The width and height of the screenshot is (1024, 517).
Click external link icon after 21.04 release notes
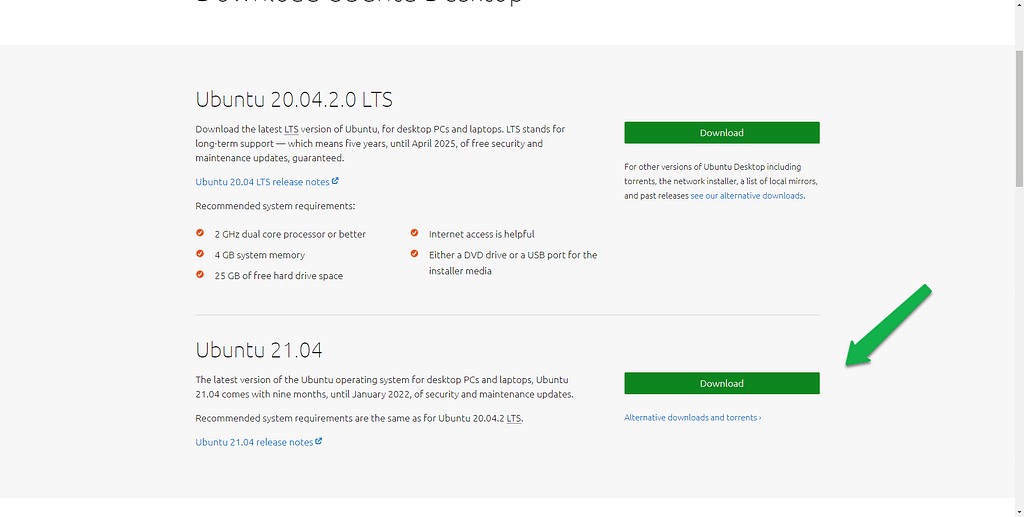(x=319, y=441)
